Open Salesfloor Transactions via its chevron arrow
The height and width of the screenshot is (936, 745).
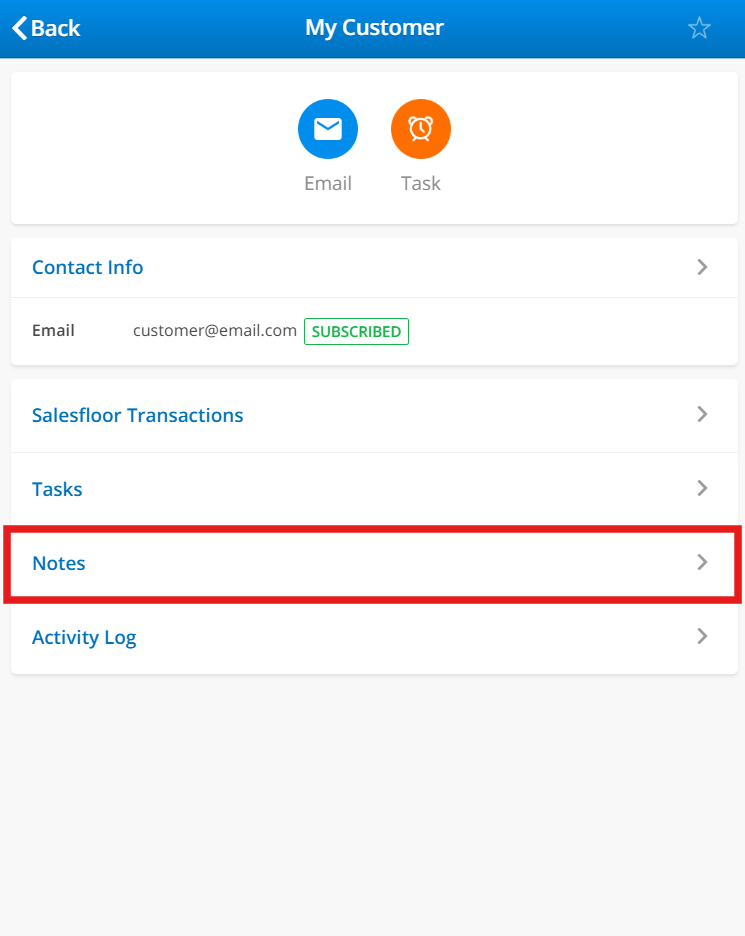tap(702, 414)
